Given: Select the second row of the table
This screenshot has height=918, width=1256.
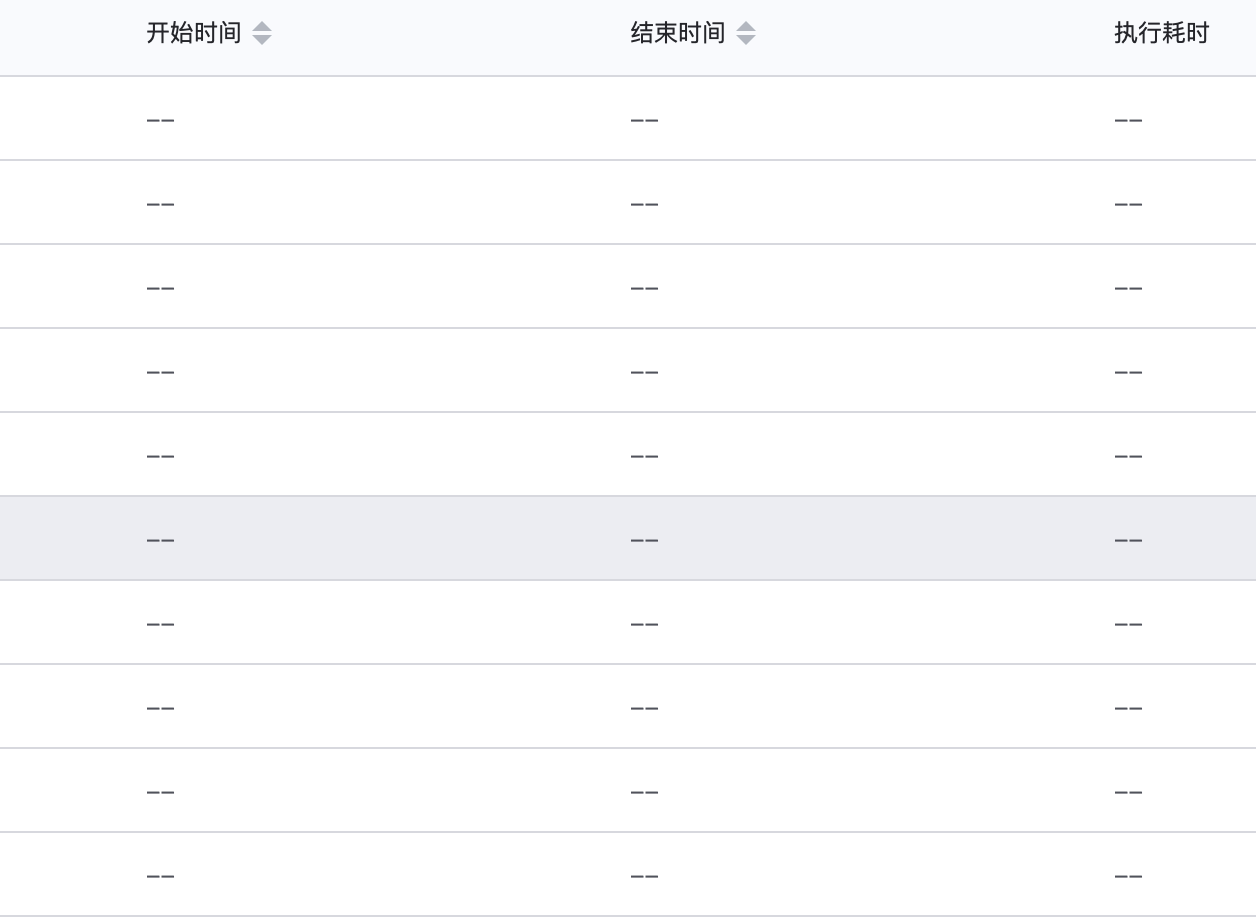Looking at the screenshot, I should pos(628,202).
